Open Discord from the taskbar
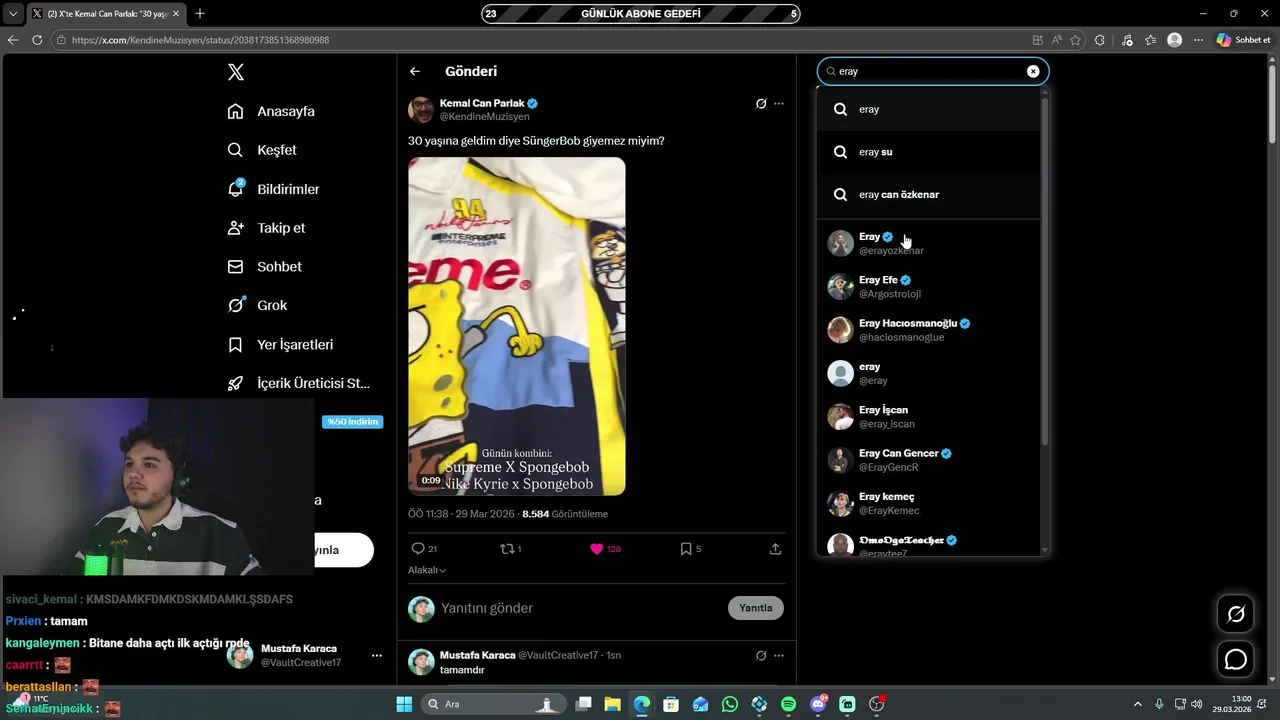Viewport: 1280px width, 720px height. pyautogui.click(x=818, y=704)
